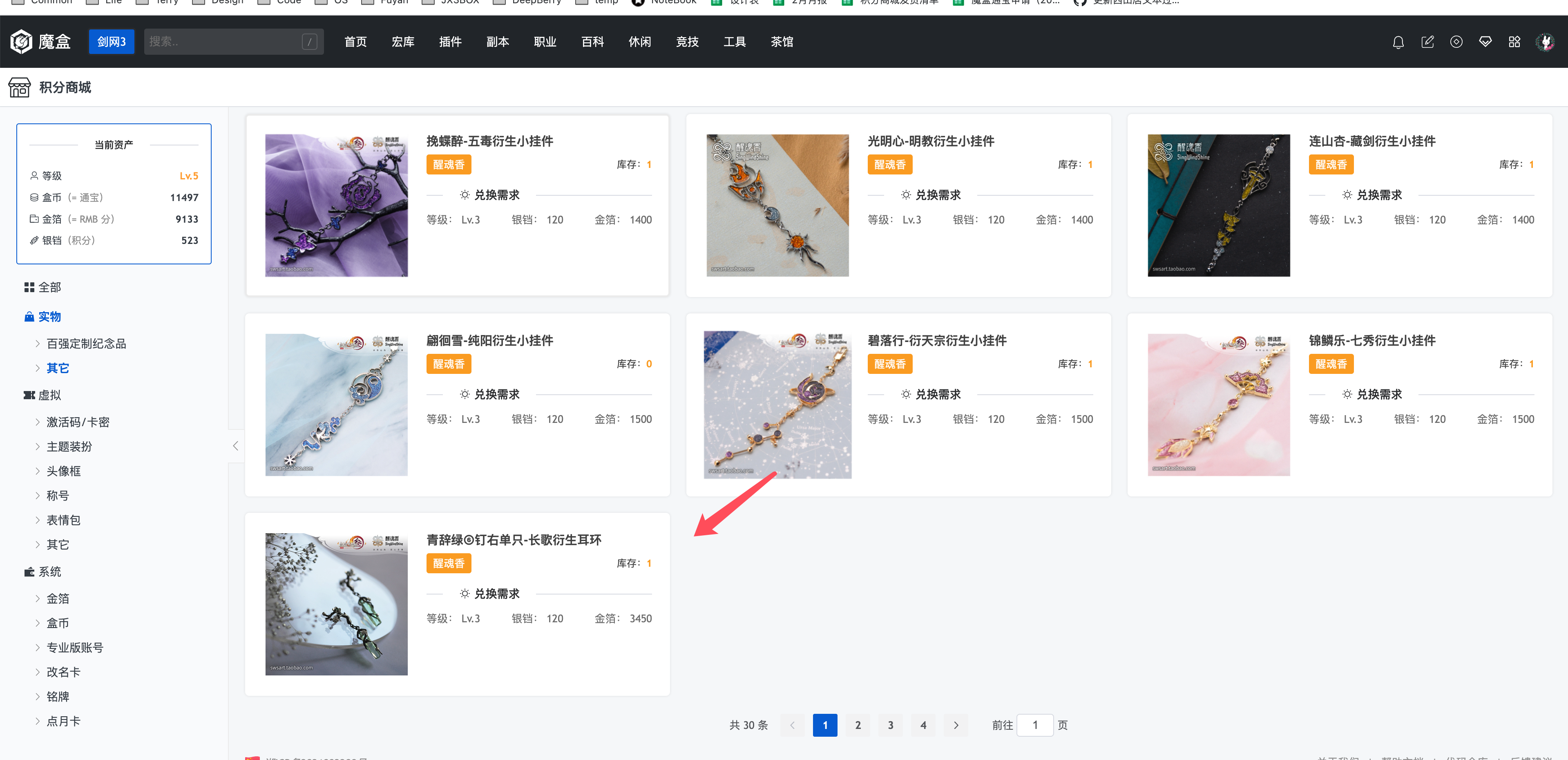The image size is (1568, 760).
Task: Open the apps grid icon
Action: coord(1514,41)
